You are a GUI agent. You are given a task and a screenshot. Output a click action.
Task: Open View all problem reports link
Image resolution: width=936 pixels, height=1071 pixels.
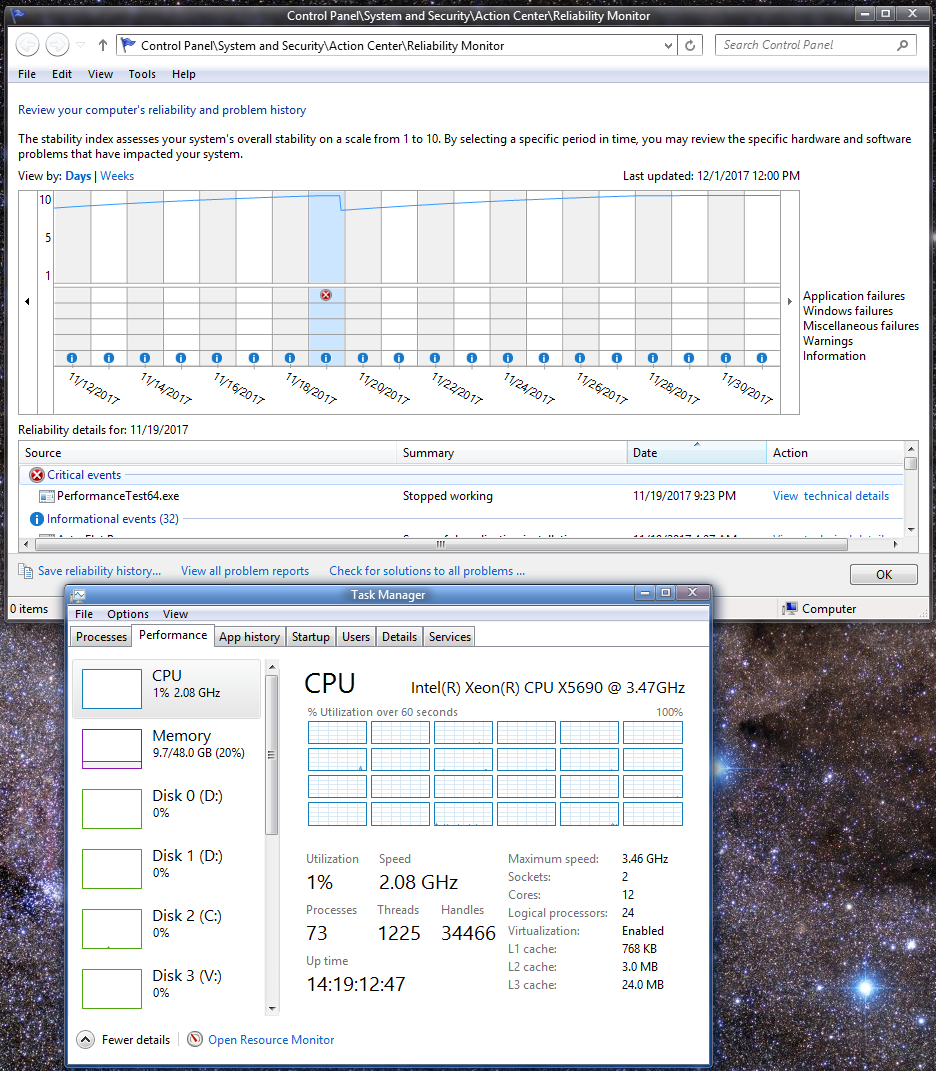[245, 571]
